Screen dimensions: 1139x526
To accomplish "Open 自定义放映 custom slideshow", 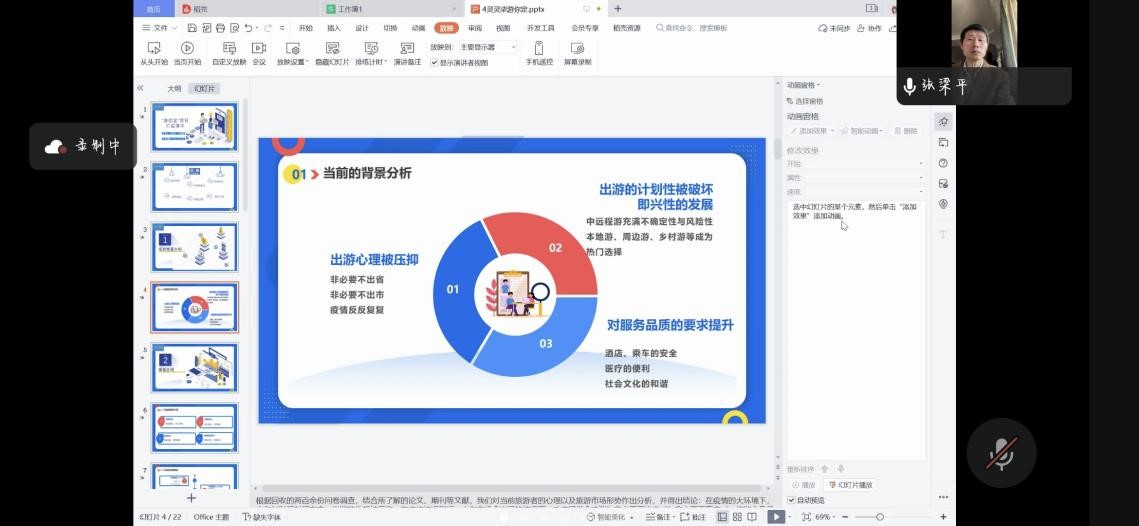I will pyautogui.click(x=229, y=53).
